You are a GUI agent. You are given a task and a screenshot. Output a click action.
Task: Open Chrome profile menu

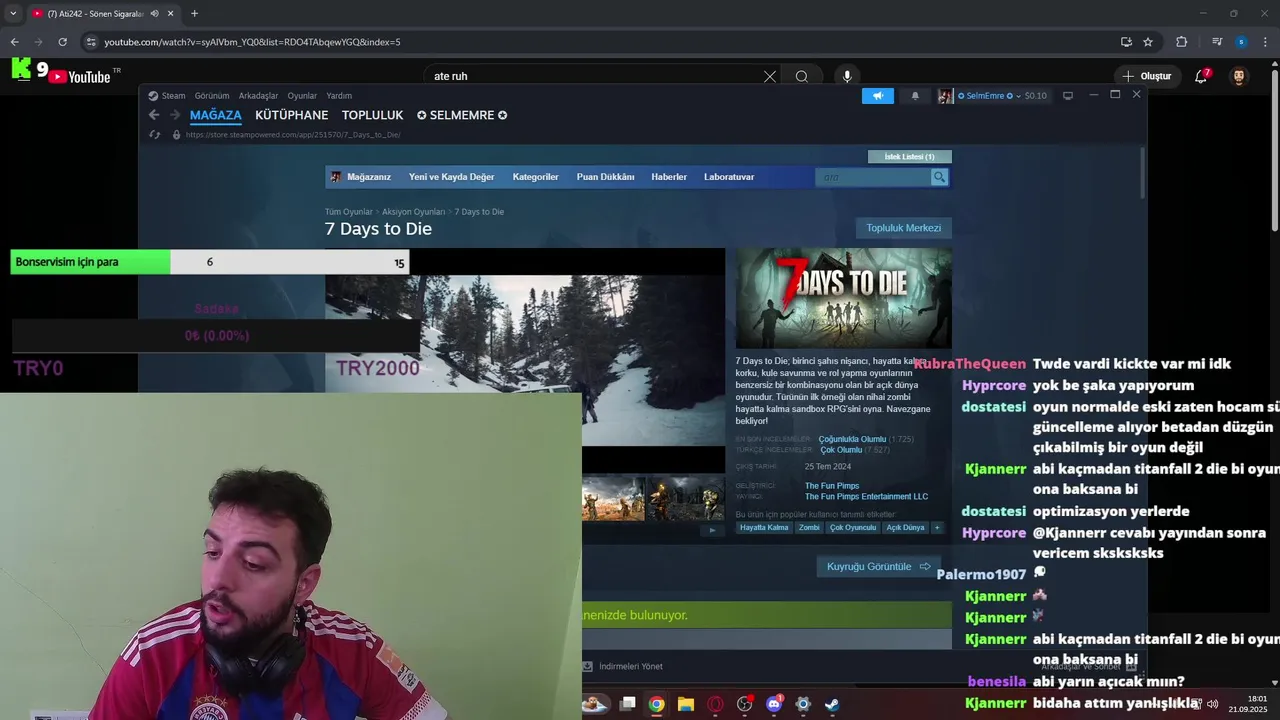(1241, 42)
